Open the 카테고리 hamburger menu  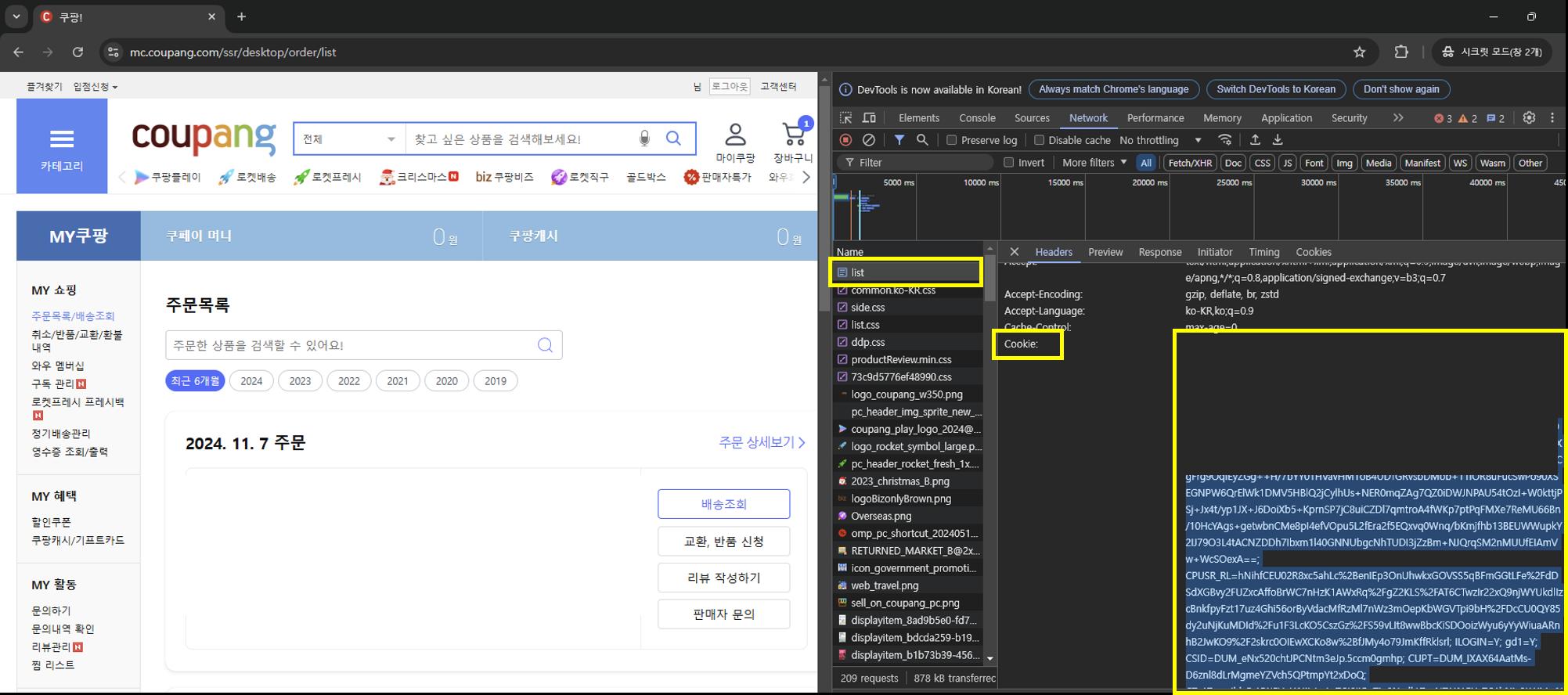point(62,140)
